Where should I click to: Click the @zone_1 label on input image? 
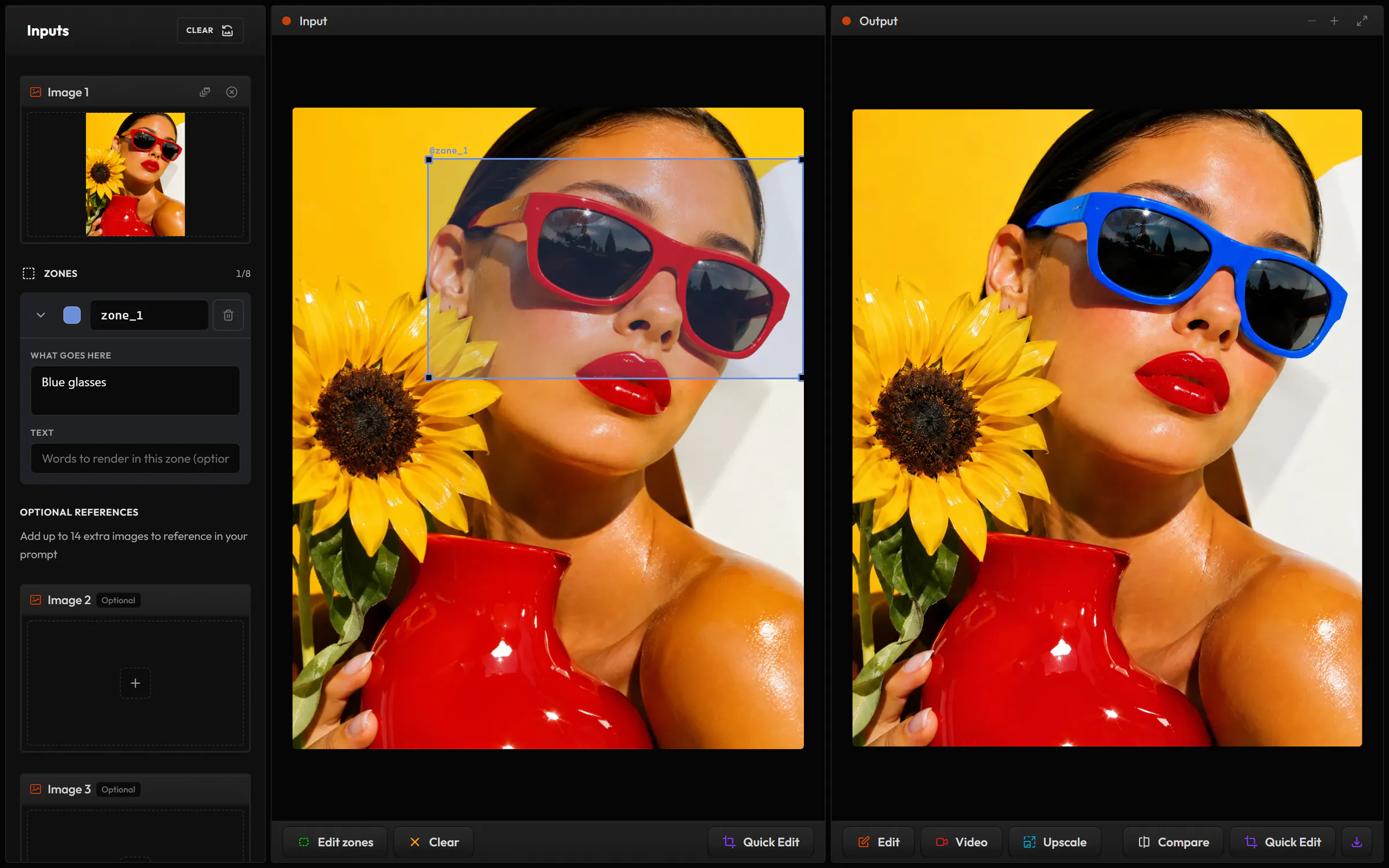pos(449,150)
